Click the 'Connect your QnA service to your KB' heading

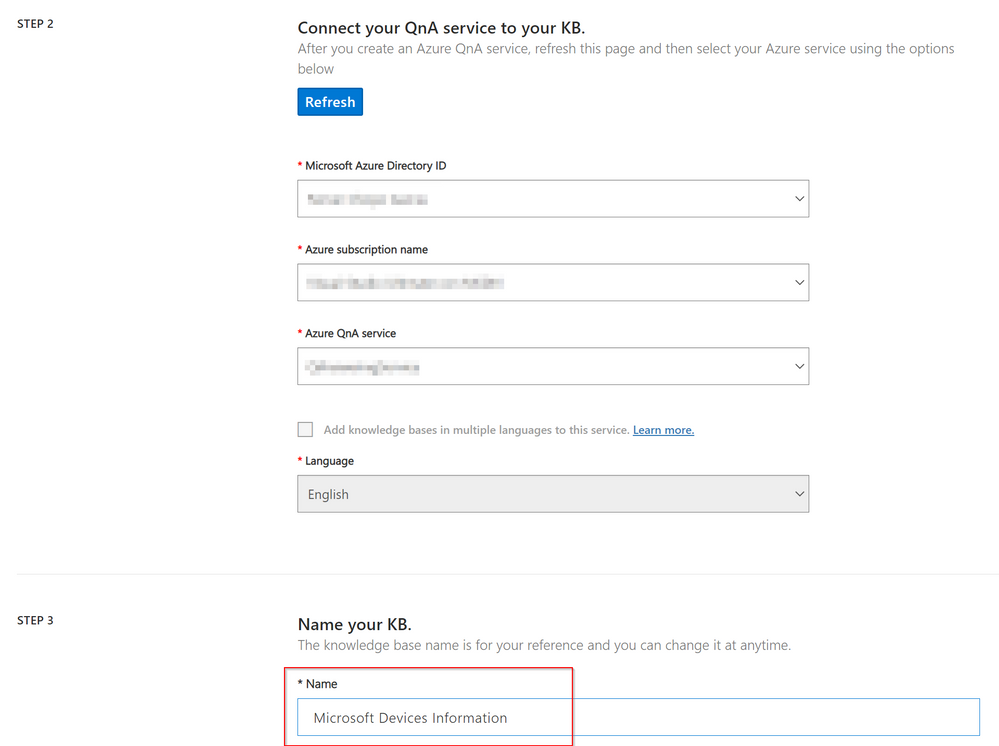[x=441, y=28]
